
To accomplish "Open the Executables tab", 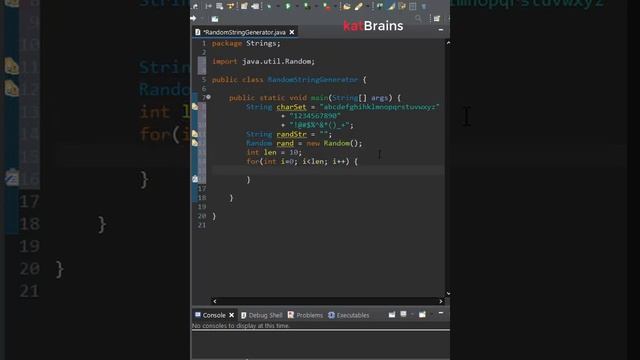I will tap(349, 315).
